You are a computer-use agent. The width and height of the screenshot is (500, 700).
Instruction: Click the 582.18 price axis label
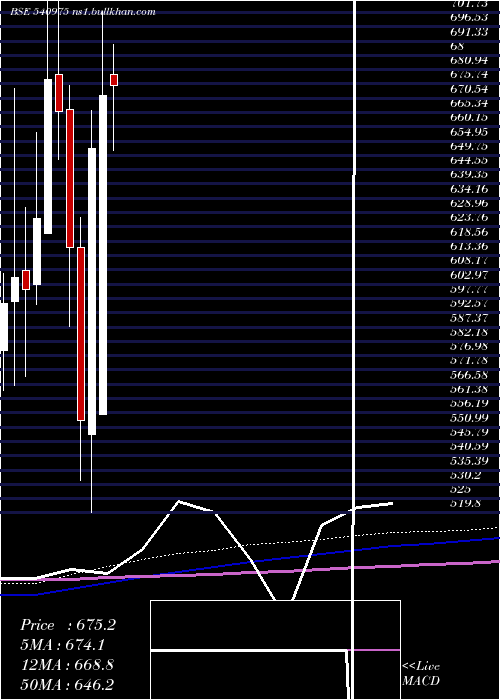coord(469,332)
